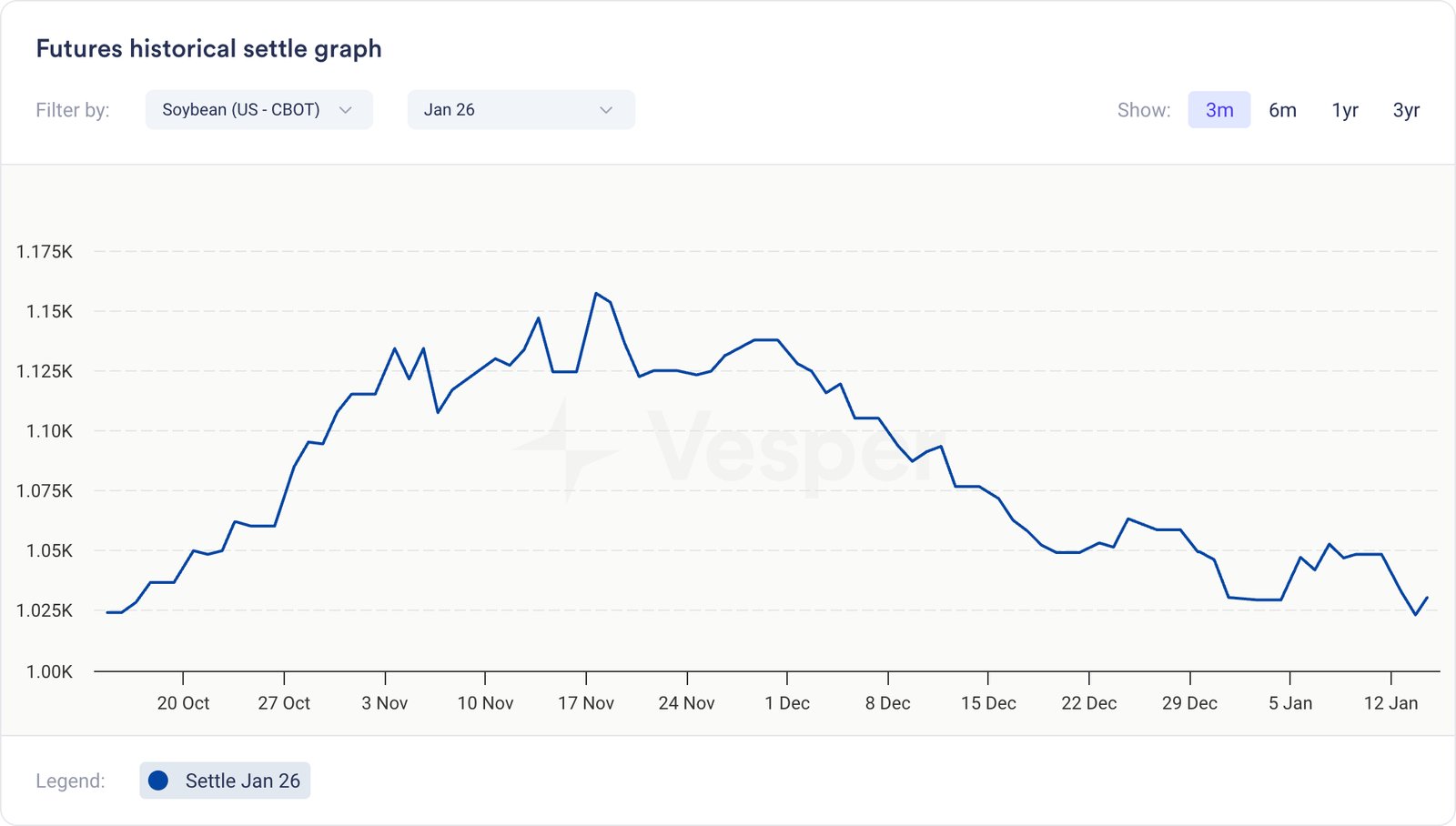Click the blue Settle Jan 26 color dot
The height and width of the screenshot is (826, 1456).
[158, 781]
